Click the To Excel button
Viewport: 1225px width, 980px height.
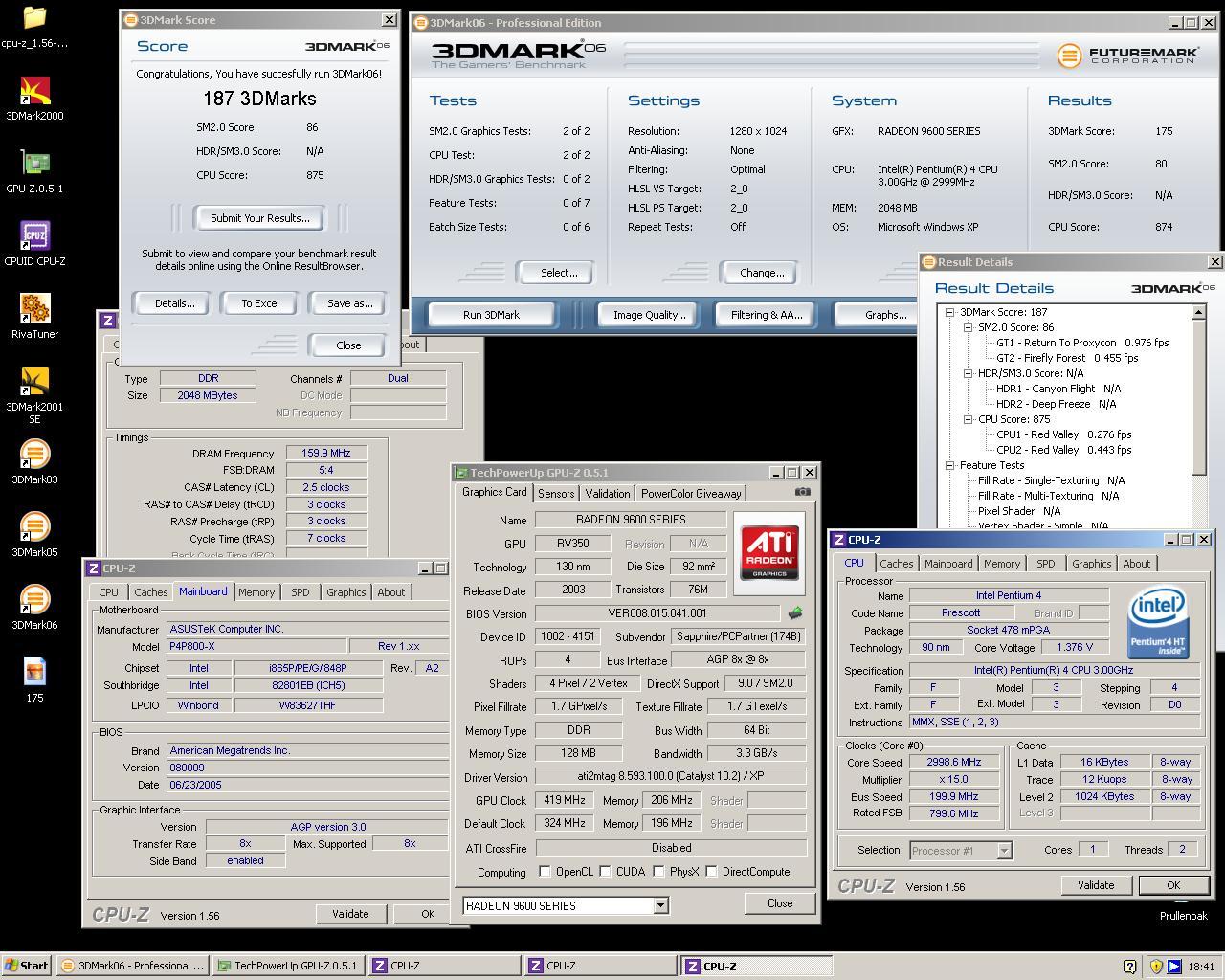tap(260, 303)
